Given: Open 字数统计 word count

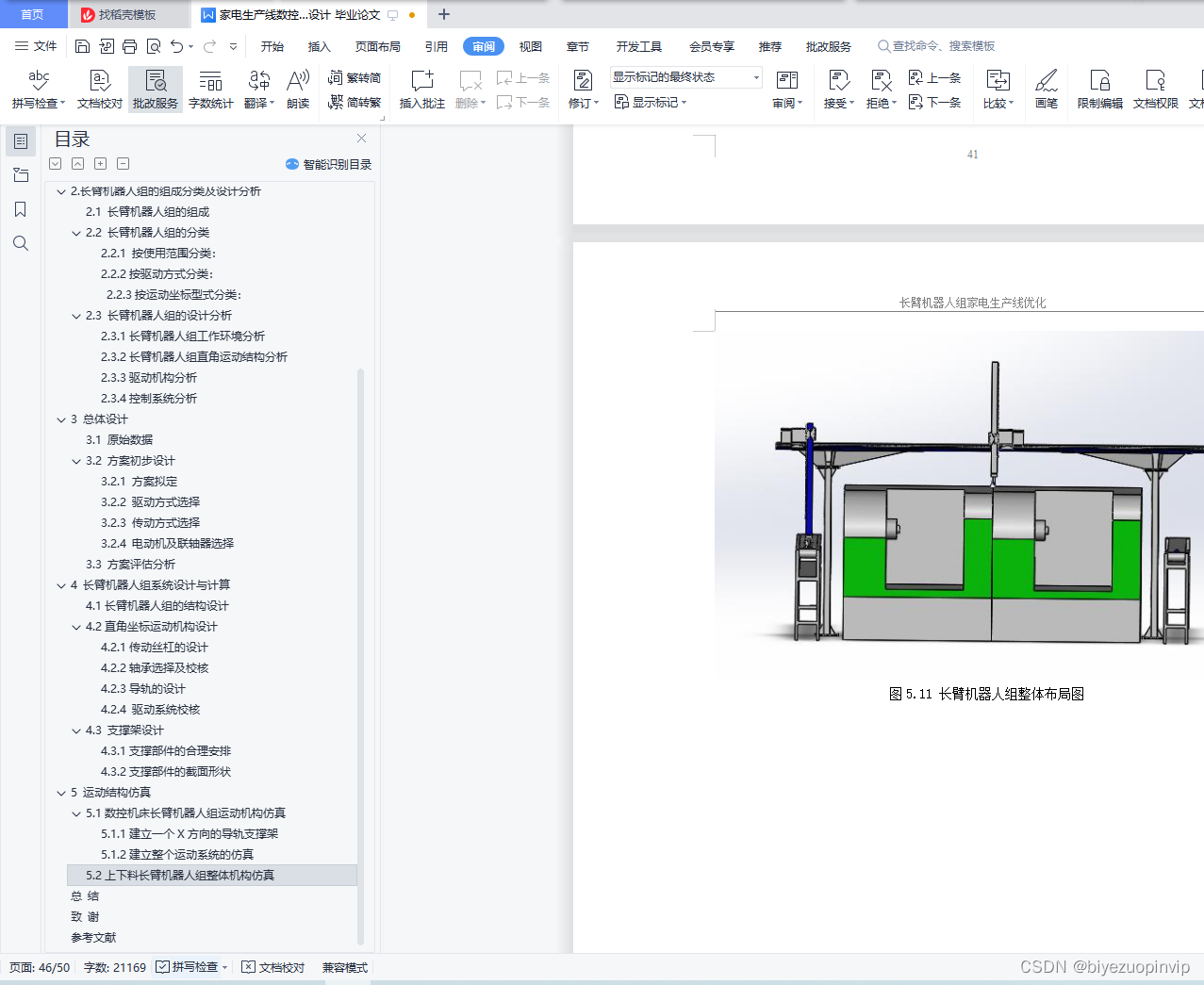Looking at the screenshot, I should tap(211, 90).
